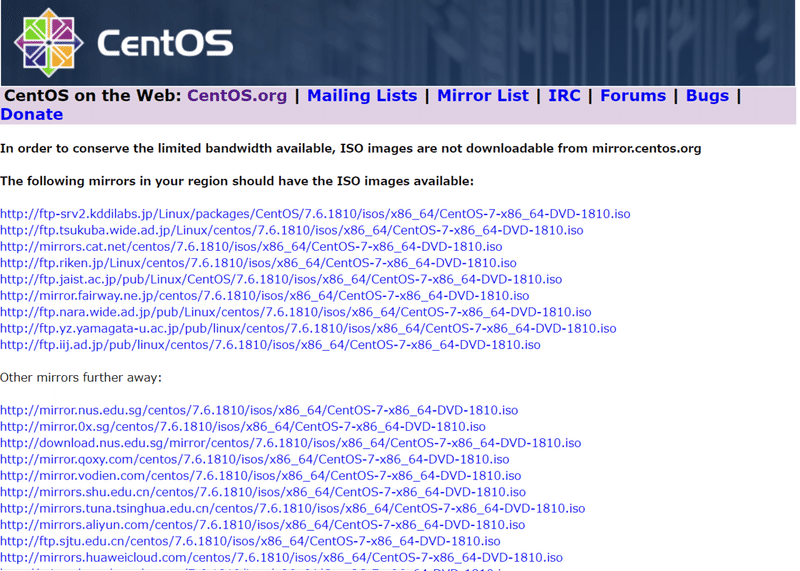Download ISO from ftp-srv2.kddilabs.jp mirror
Image resolution: width=800 pixels, height=571 pixels.
[315, 214]
